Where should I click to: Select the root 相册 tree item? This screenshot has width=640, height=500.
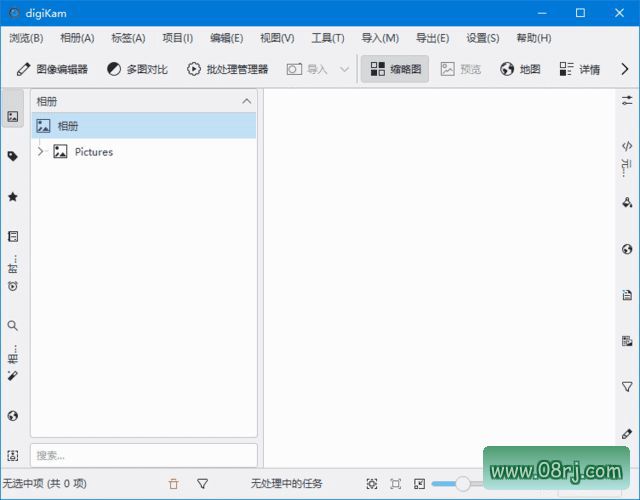pyautogui.click(x=144, y=126)
